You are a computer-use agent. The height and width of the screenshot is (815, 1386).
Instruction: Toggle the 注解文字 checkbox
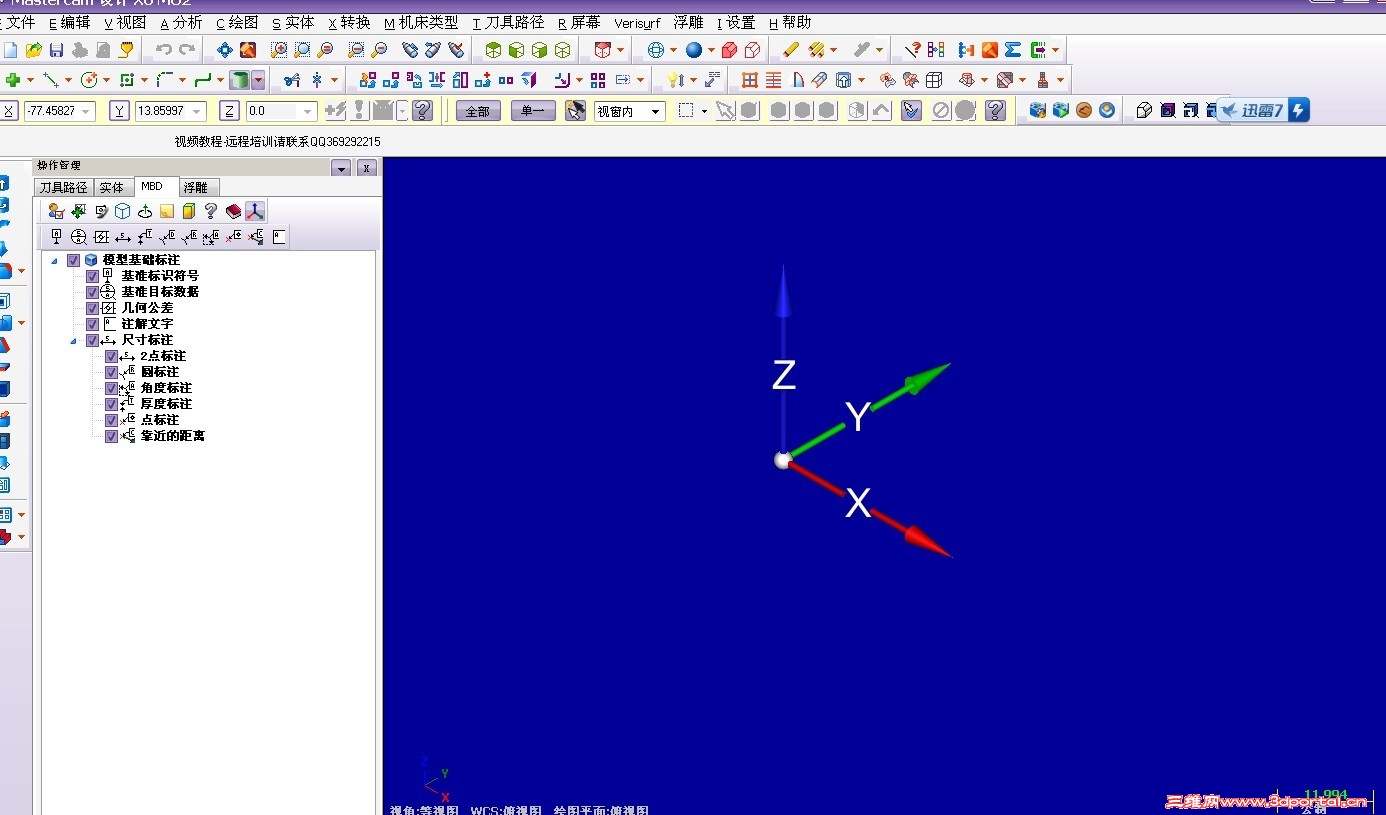[x=92, y=324]
